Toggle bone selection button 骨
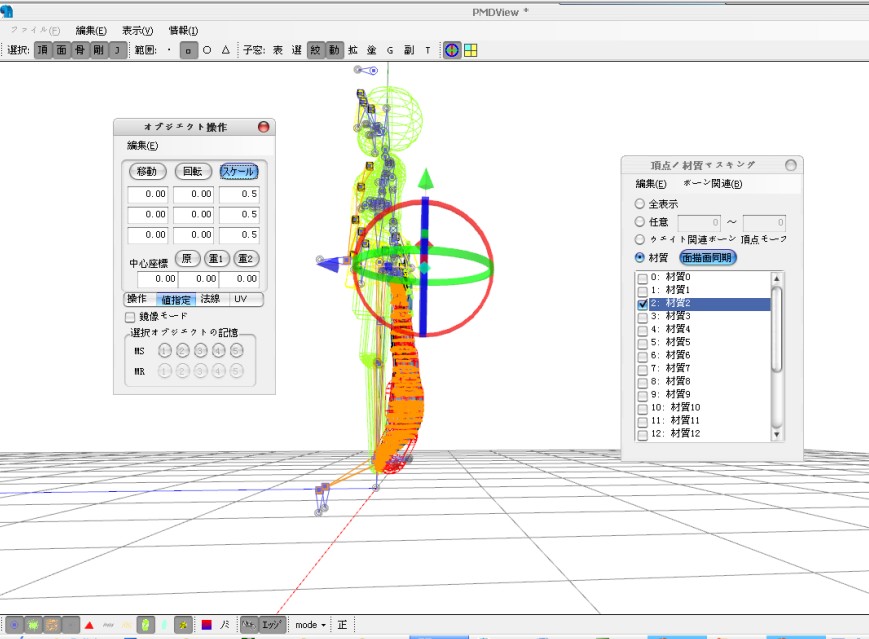The height and width of the screenshot is (639, 869). click(80, 50)
